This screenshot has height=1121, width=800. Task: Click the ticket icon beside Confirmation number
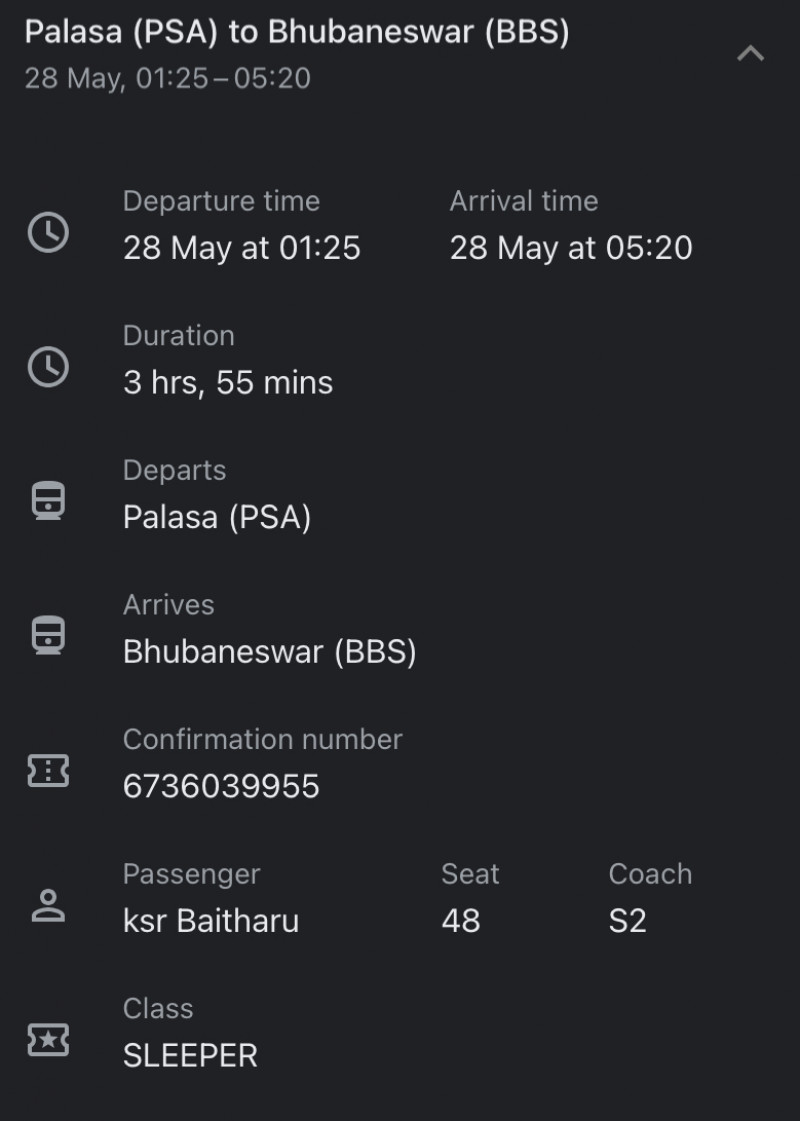click(x=48, y=770)
